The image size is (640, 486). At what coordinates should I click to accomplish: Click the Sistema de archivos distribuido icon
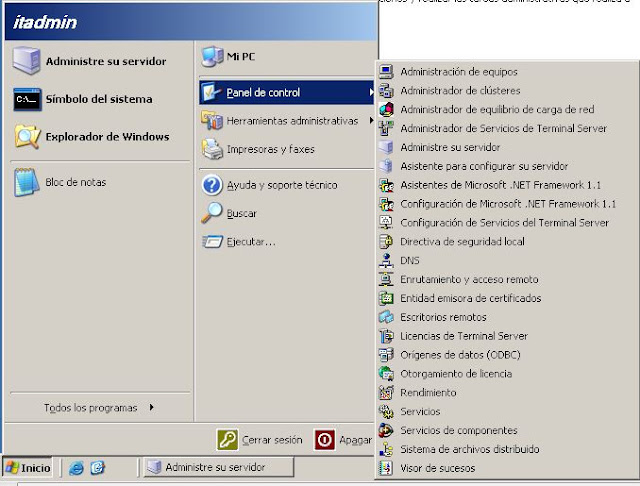(x=386, y=449)
